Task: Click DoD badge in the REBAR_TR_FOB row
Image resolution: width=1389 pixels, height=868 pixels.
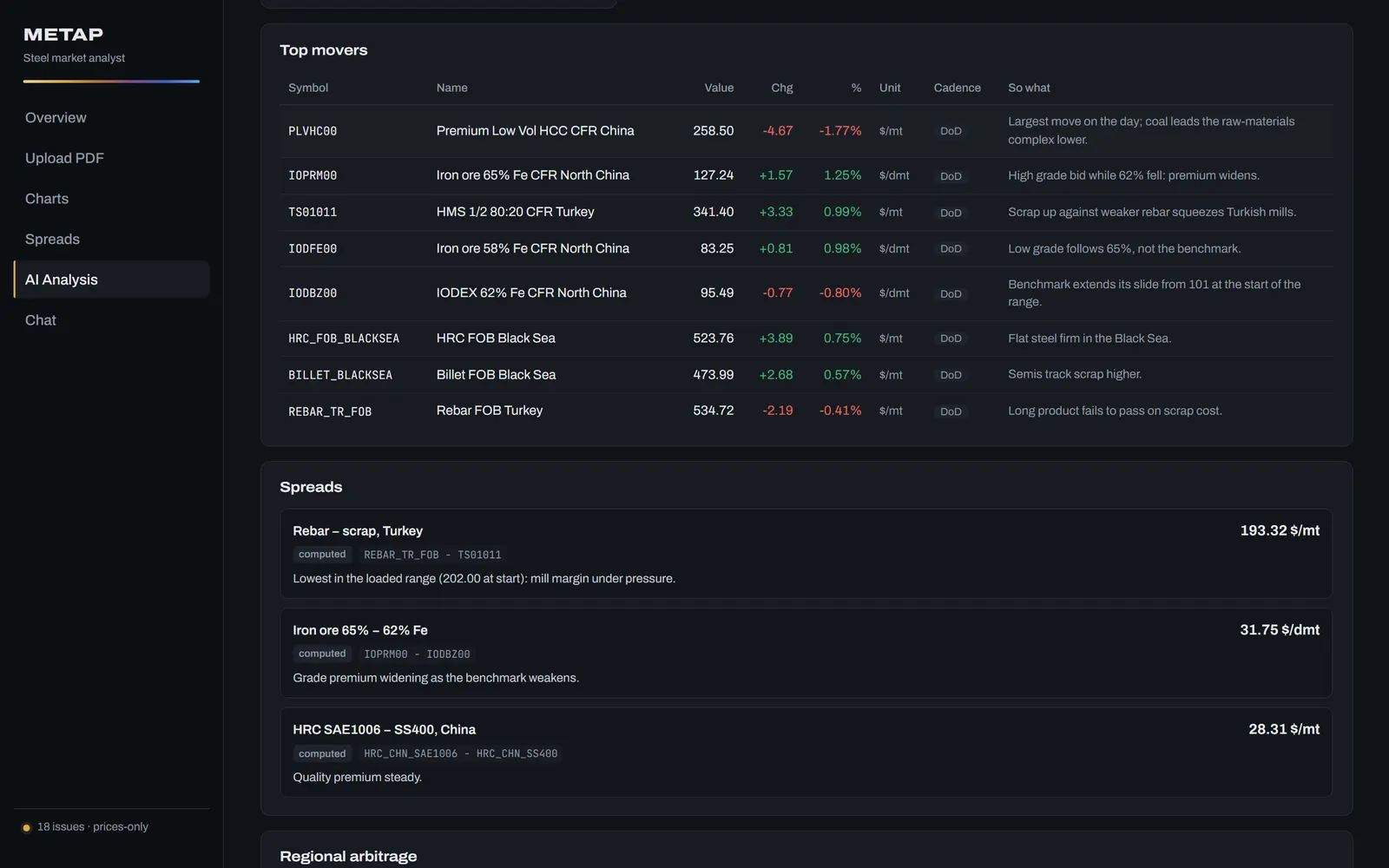Action: [951, 411]
